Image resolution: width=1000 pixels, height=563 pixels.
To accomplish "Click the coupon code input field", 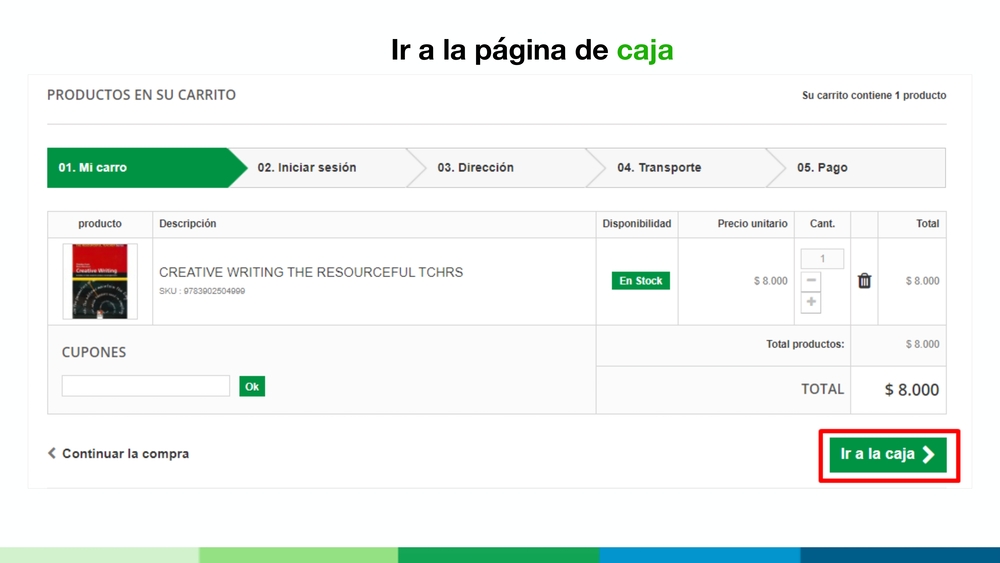I will [x=145, y=386].
